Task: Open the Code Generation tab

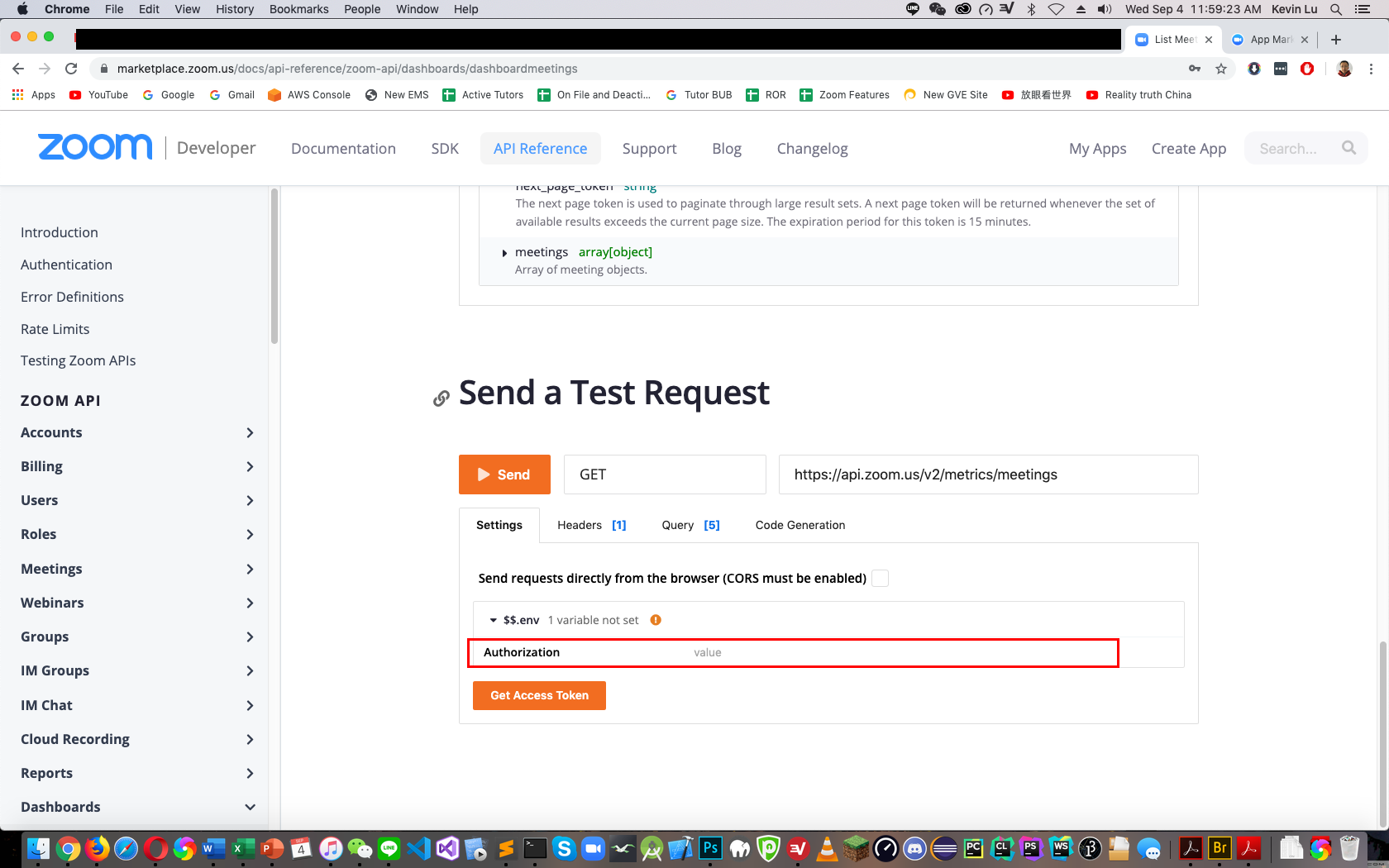Action: [800, 525]
